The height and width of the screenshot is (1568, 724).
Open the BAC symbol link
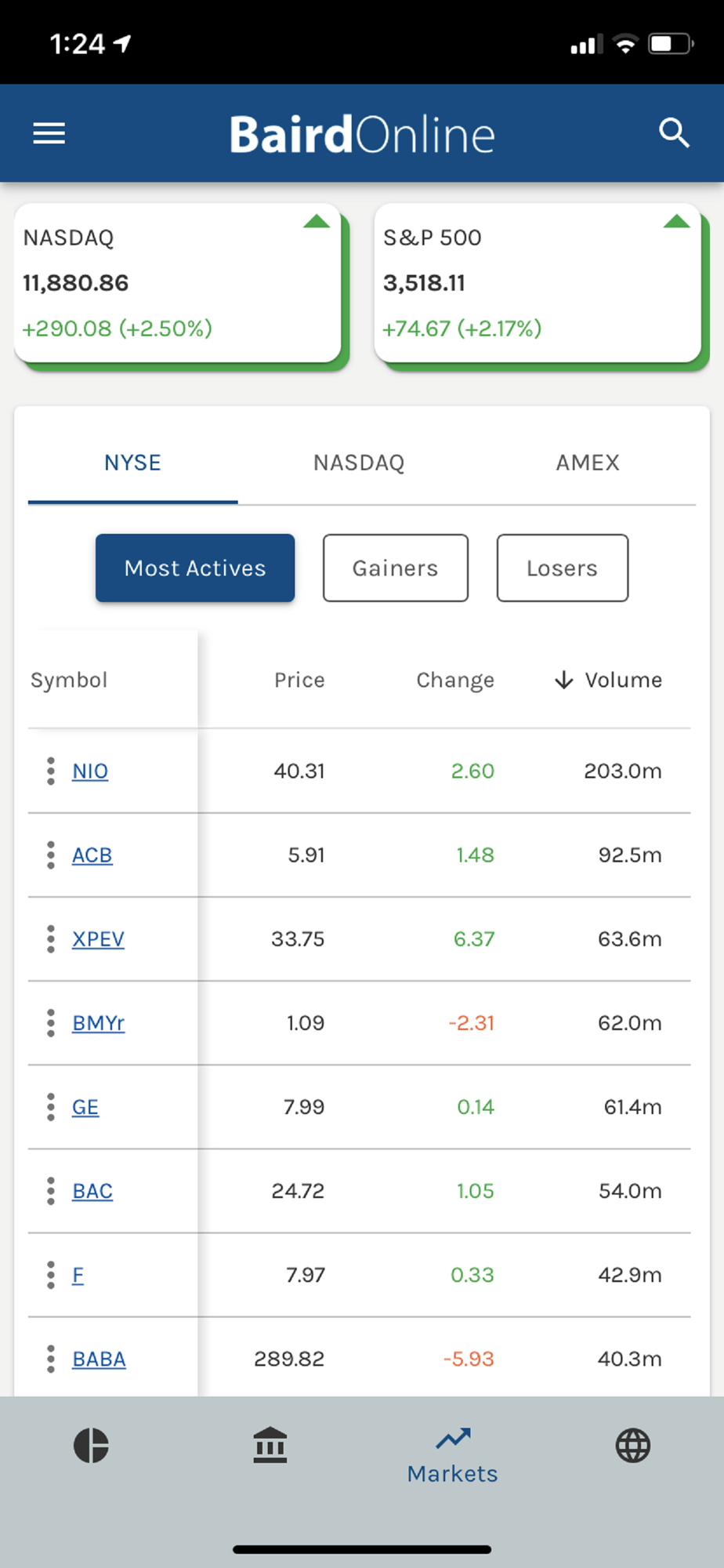point(92,1191)
